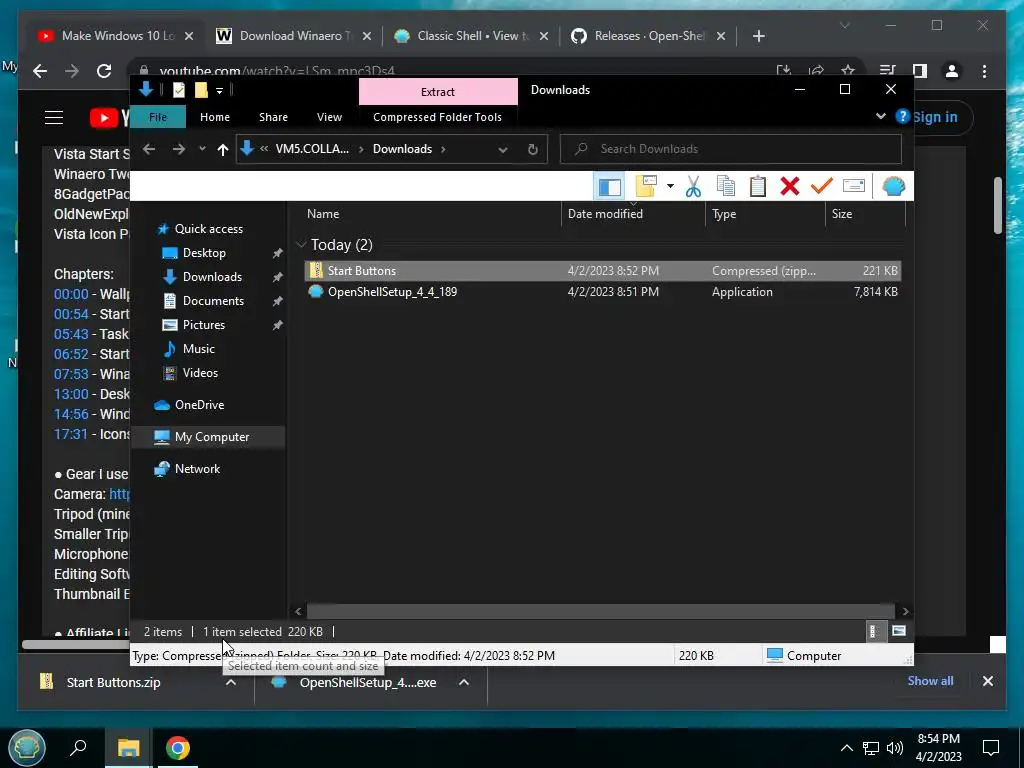Click VM5.COLLA... breadcrumb segment
1024x768 pixels.
pos(312,149)
